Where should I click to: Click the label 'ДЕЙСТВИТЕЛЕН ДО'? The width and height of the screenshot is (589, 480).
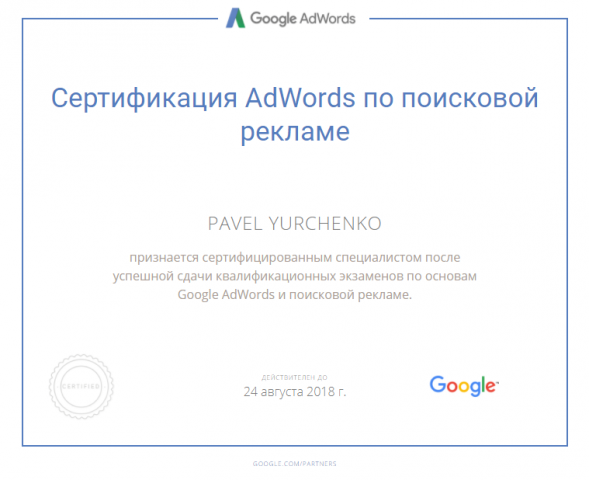coord(294,377)
